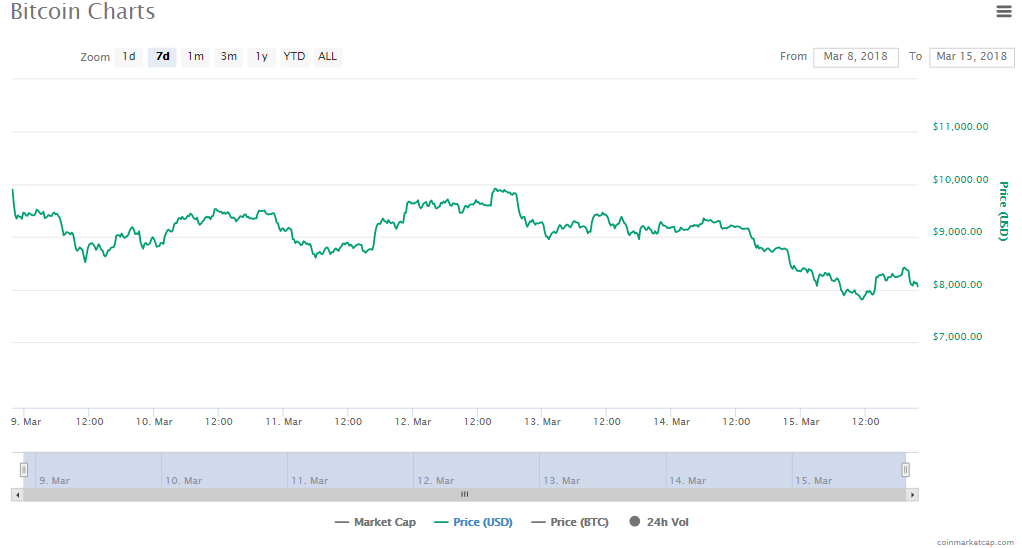Show ALL time zoom range

(x=327, y=57)
